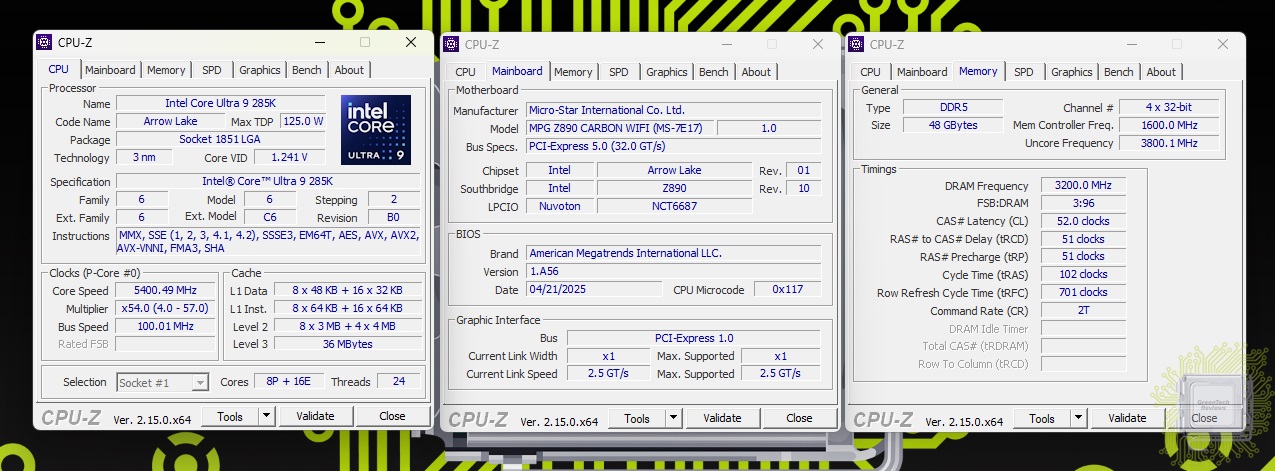Click DRAM Frequency value 3200.0 MHz

coord(1083,185)
